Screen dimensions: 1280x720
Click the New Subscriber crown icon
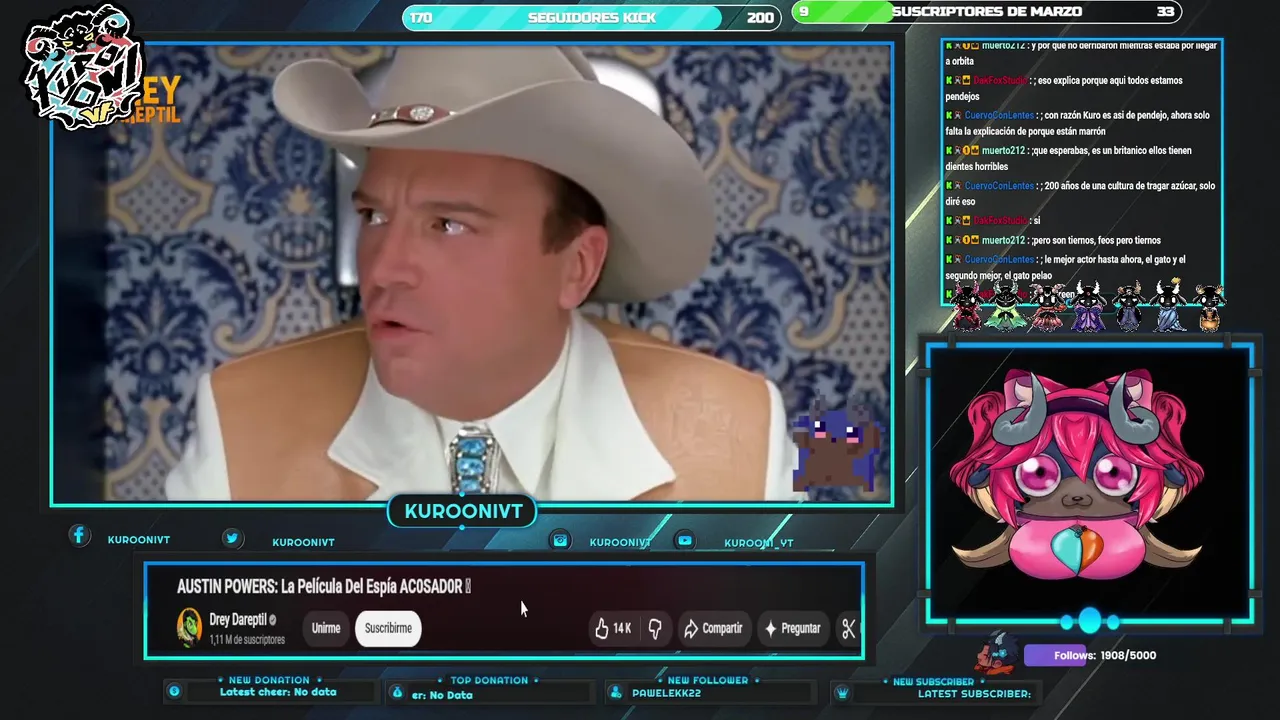coord(842,693)
